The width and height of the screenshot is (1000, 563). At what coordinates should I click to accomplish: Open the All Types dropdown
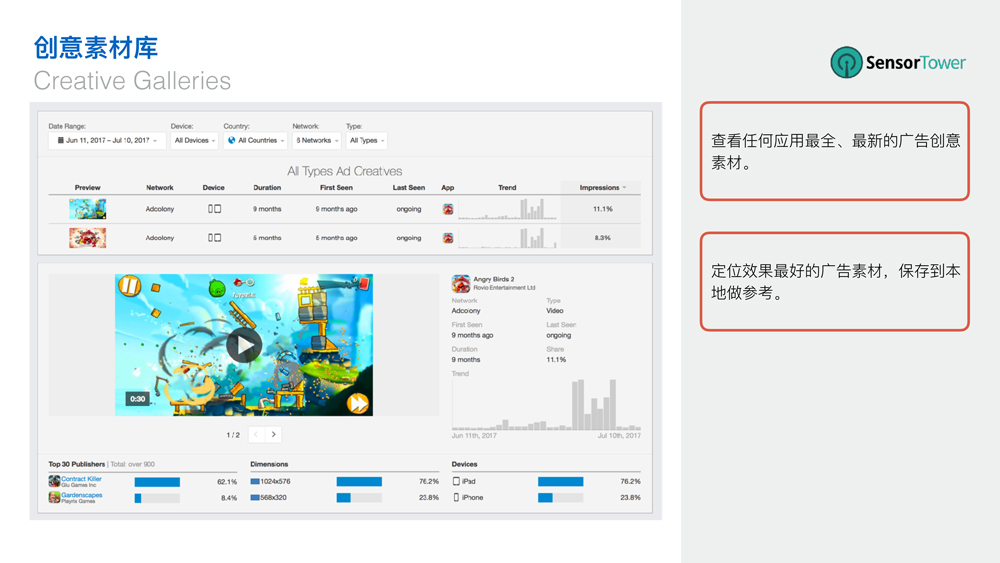[366, 141]
